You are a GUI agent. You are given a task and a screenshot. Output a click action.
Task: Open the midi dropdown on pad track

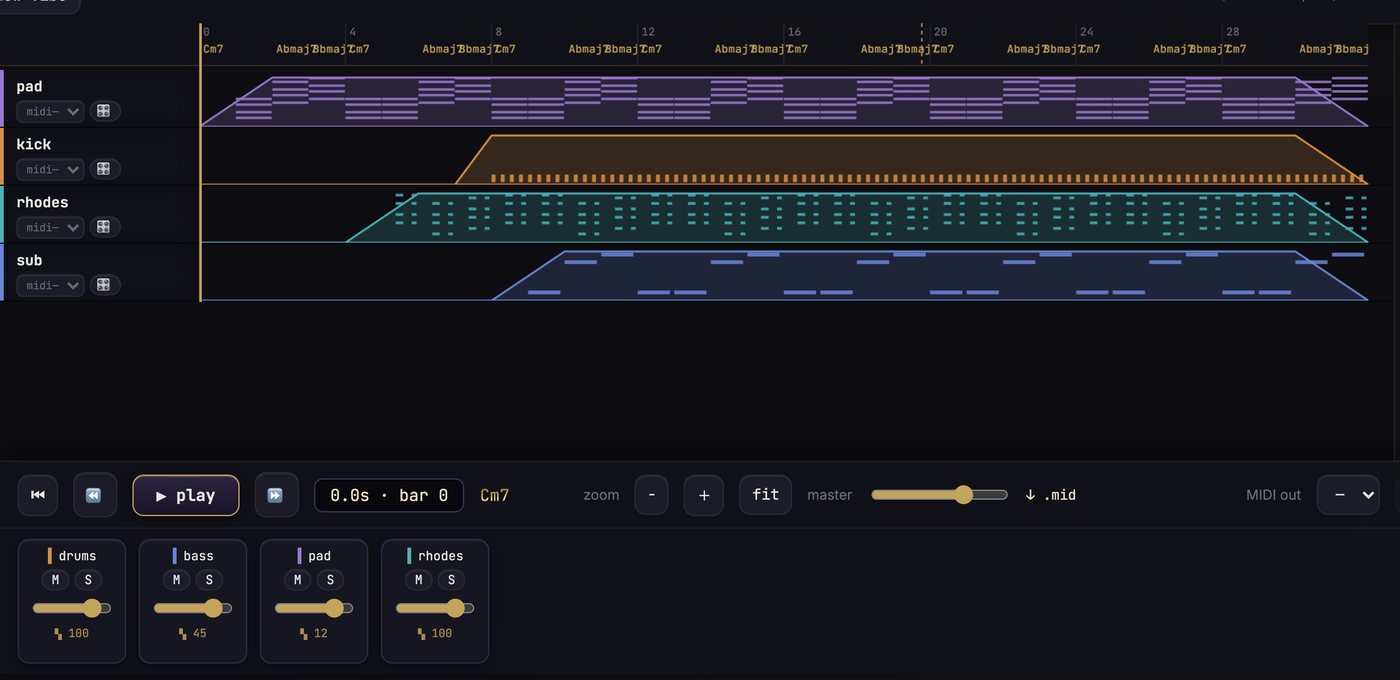50,111
